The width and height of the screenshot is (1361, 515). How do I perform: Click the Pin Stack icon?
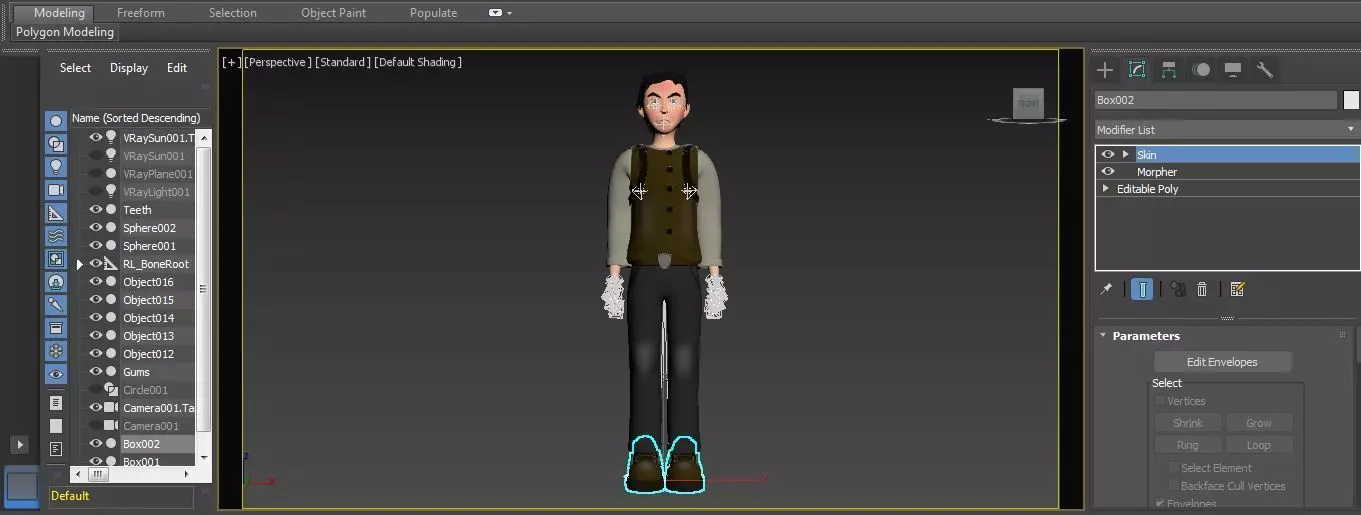[1106, 289]
